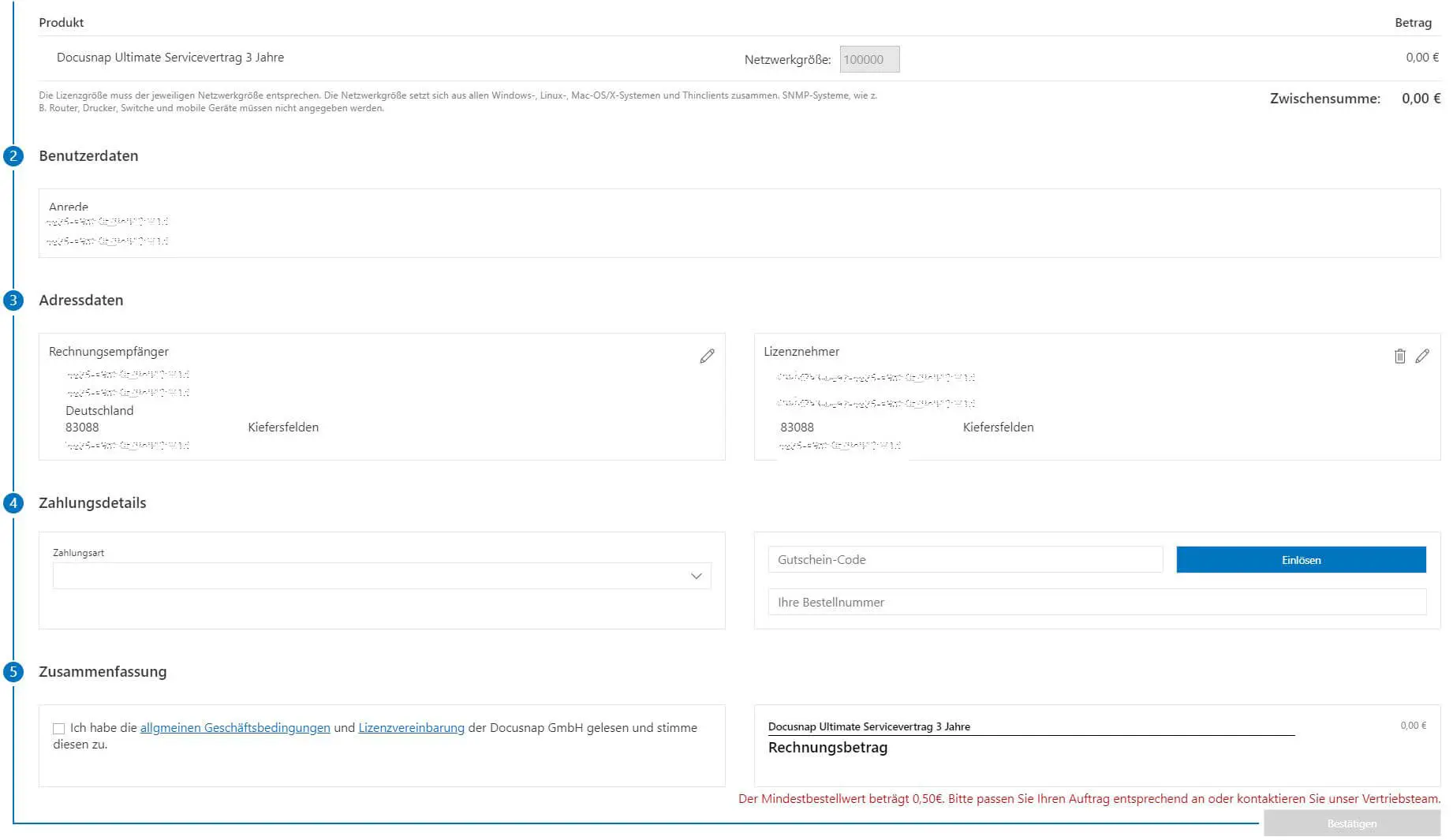Viewport: 1453px width, 840px height.
Task: Delete the Lizenznehmer entry via trash icon
Action: (1399, 357)
